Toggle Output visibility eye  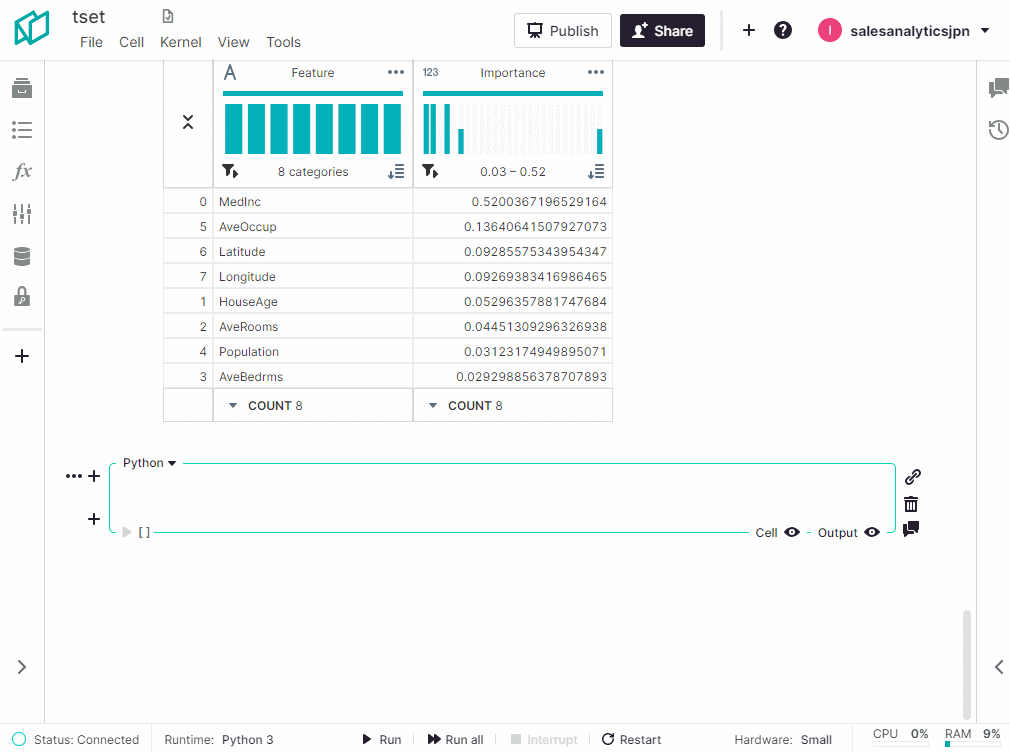[872, 533]
